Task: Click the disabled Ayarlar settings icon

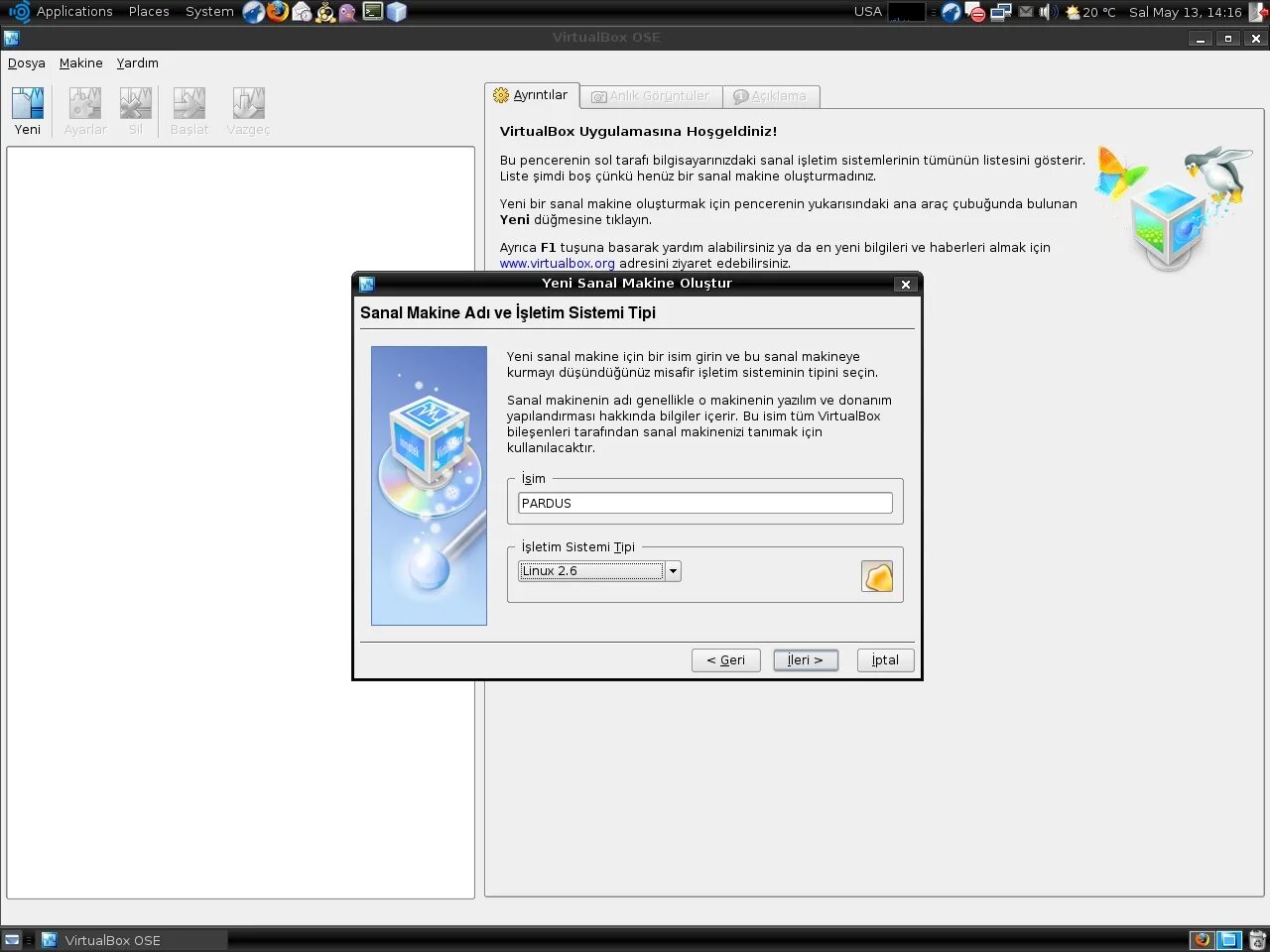Action: 84,103
